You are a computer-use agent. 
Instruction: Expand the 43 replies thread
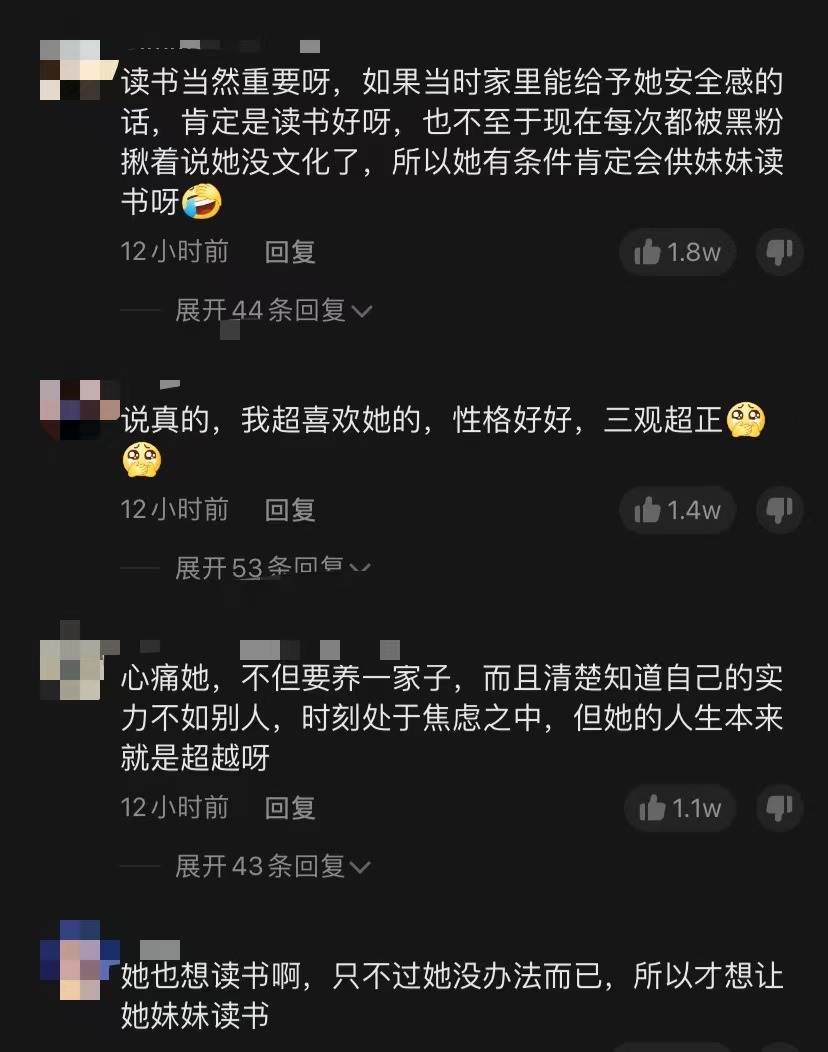(x=272, y=866)
